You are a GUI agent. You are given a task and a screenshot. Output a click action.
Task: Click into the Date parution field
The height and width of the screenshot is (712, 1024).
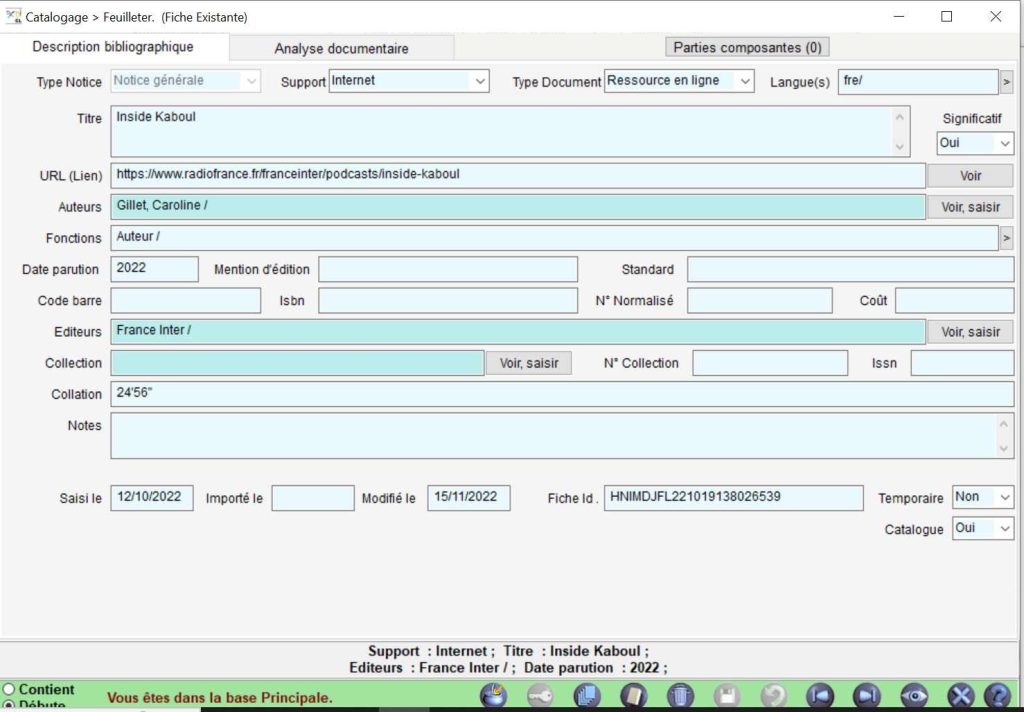pos(155,269)
